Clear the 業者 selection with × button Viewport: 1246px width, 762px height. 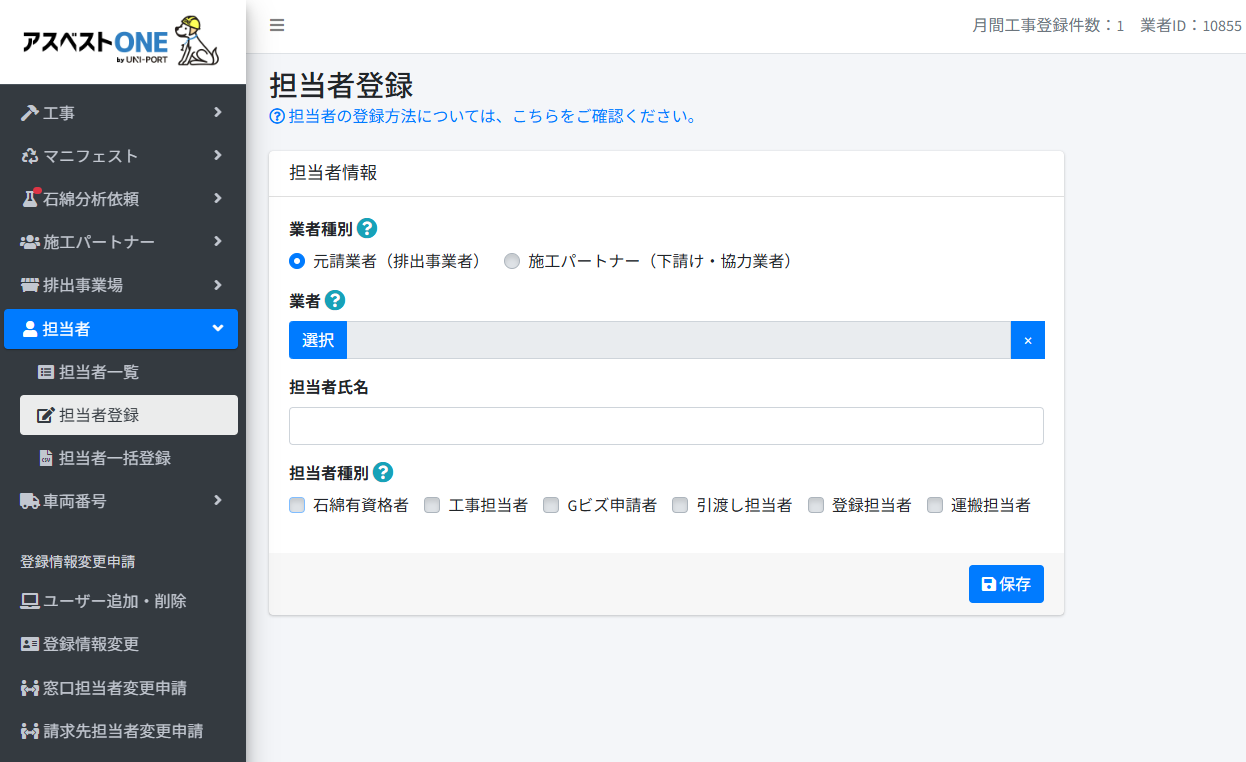pyautogui.click(x=1027, y=340)
